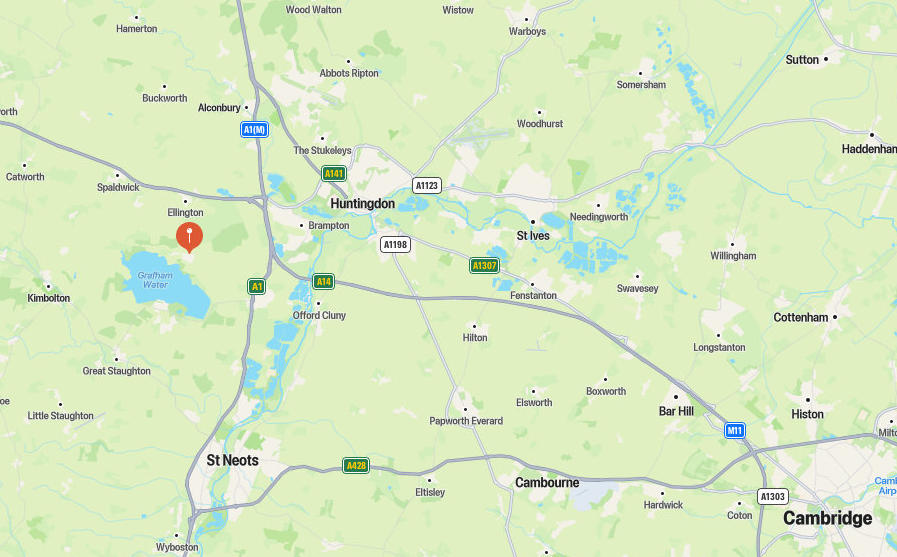Select the Cambridge city label
Screen dimensions: 897x557
(x=827, y=518)
